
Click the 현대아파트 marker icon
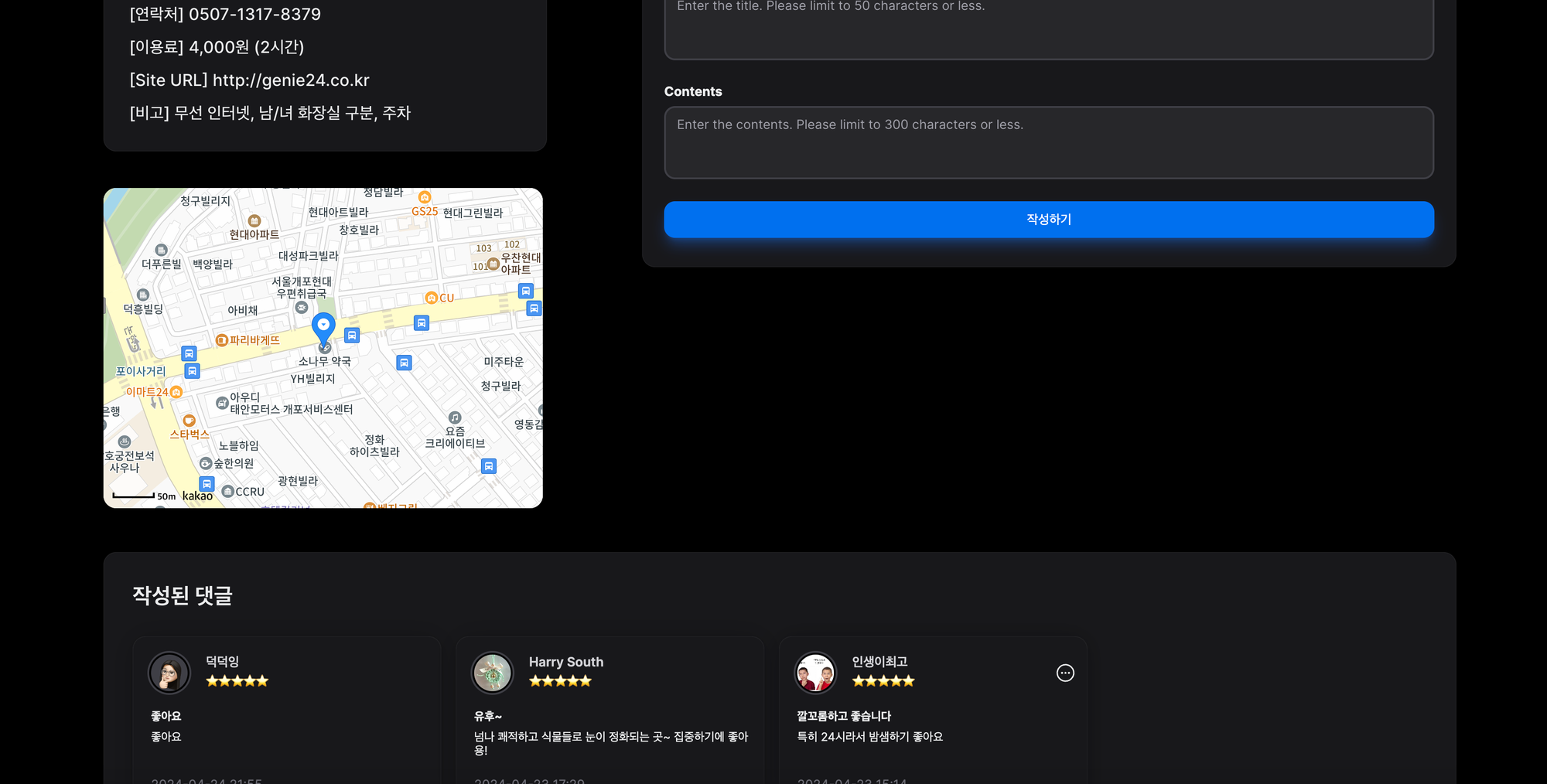254,221
